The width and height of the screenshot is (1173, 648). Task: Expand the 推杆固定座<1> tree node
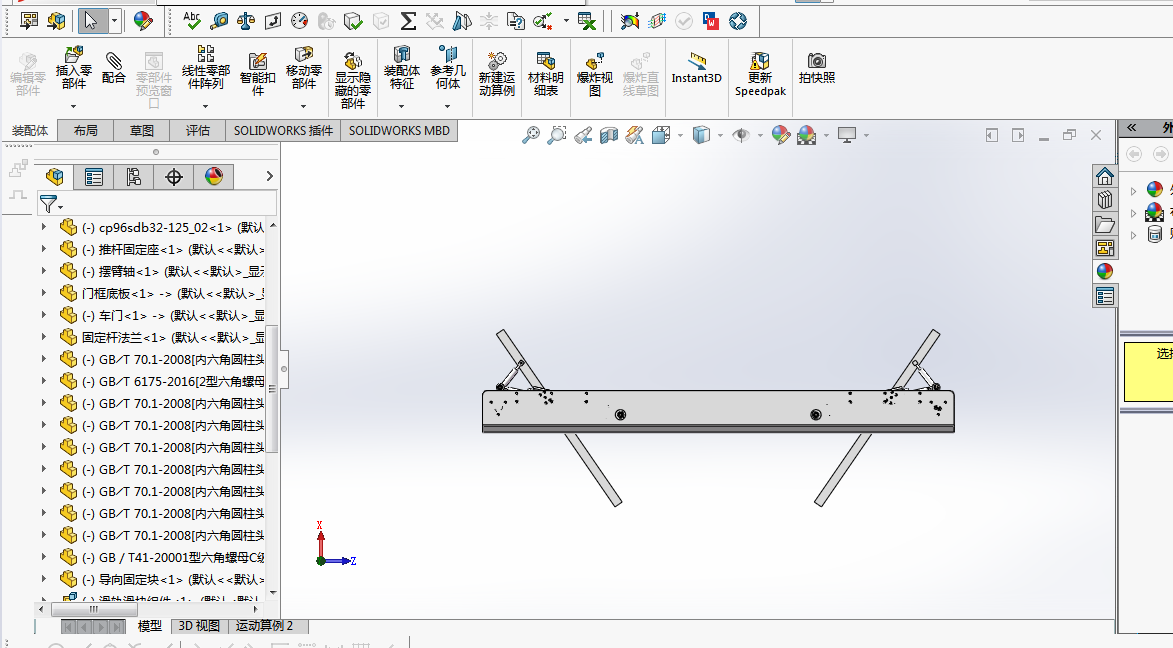point(43,249)
